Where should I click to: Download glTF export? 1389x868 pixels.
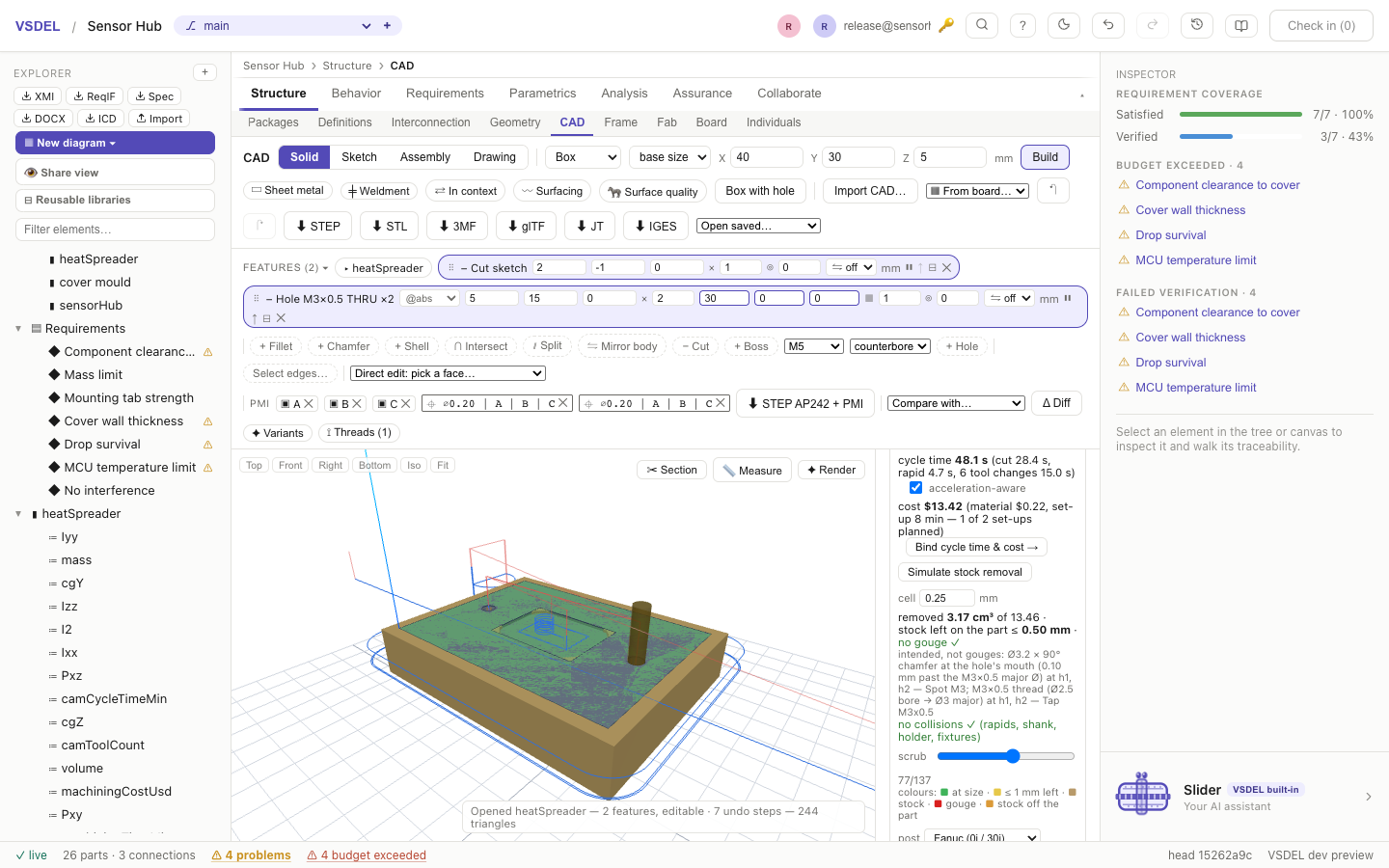click(x=526, y=226)
